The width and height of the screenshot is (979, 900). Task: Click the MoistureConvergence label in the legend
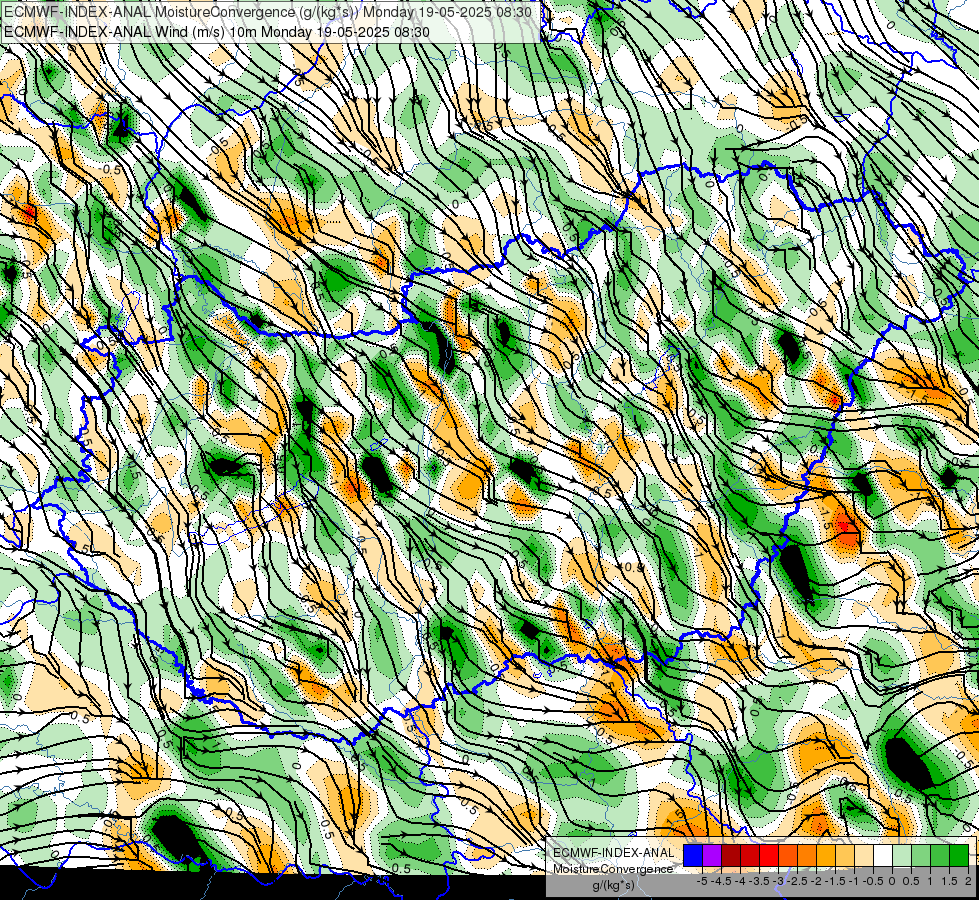tap(613, 869)
